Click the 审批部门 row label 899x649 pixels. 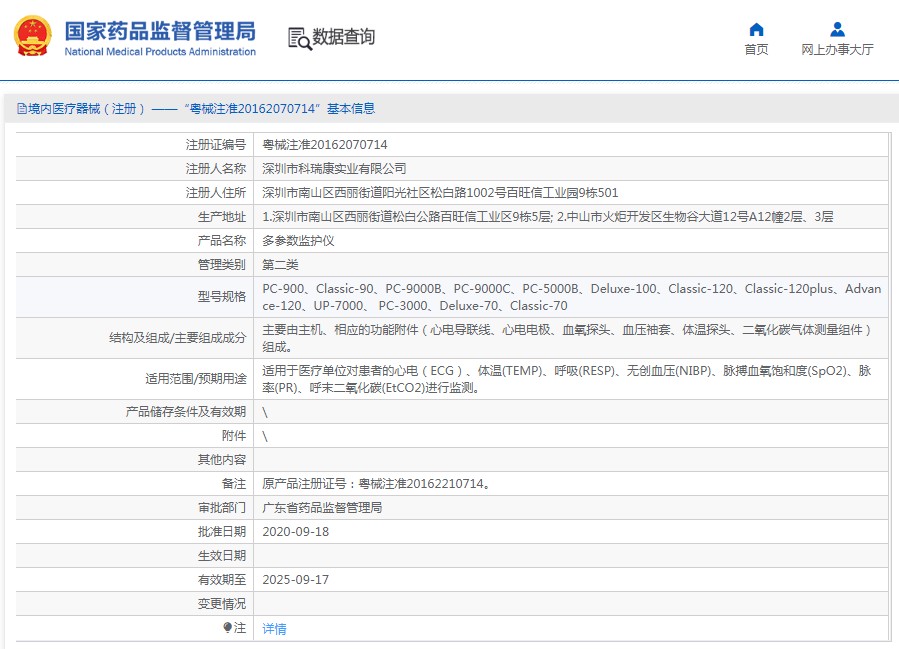coord(222,508)
